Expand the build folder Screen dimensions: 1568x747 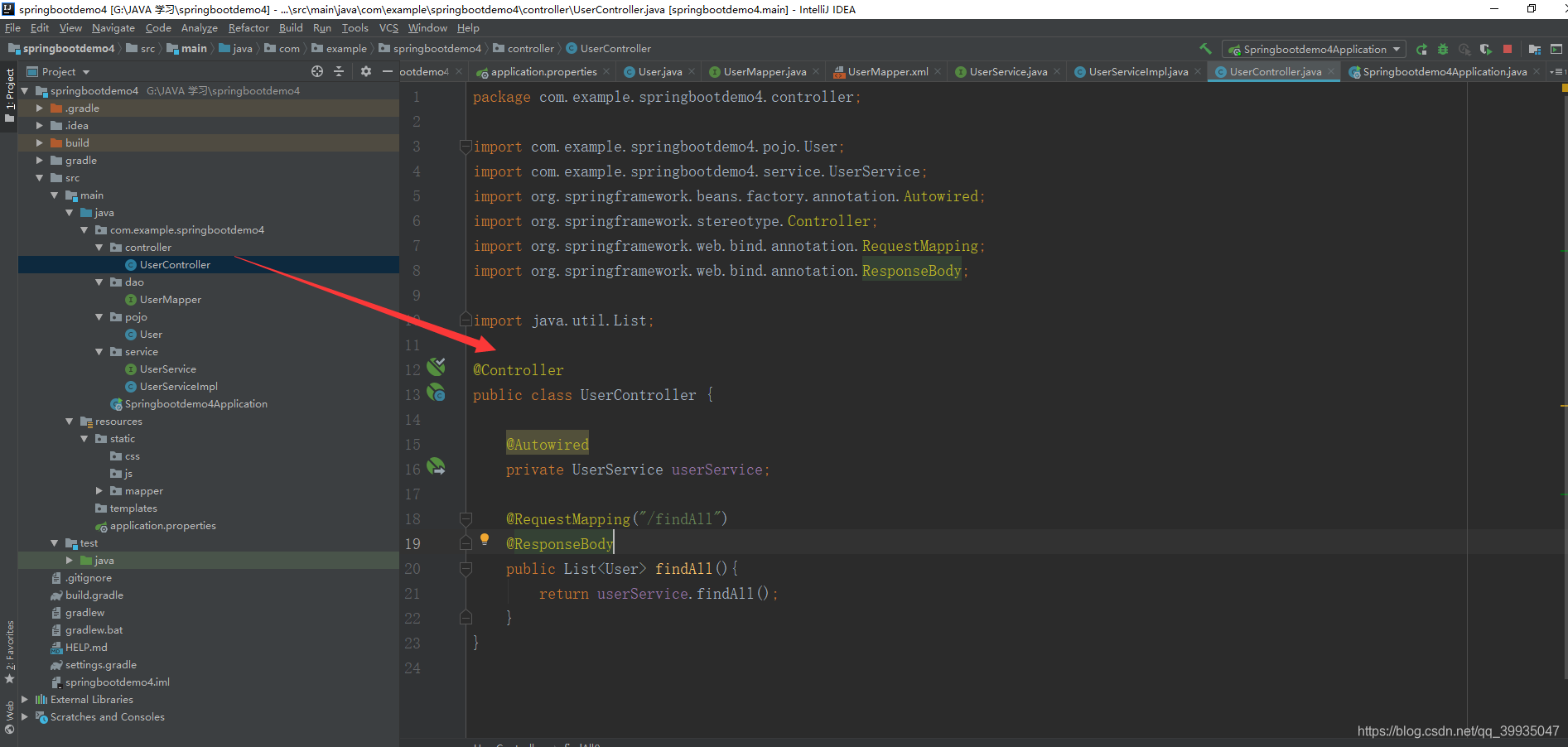(39, 143)
